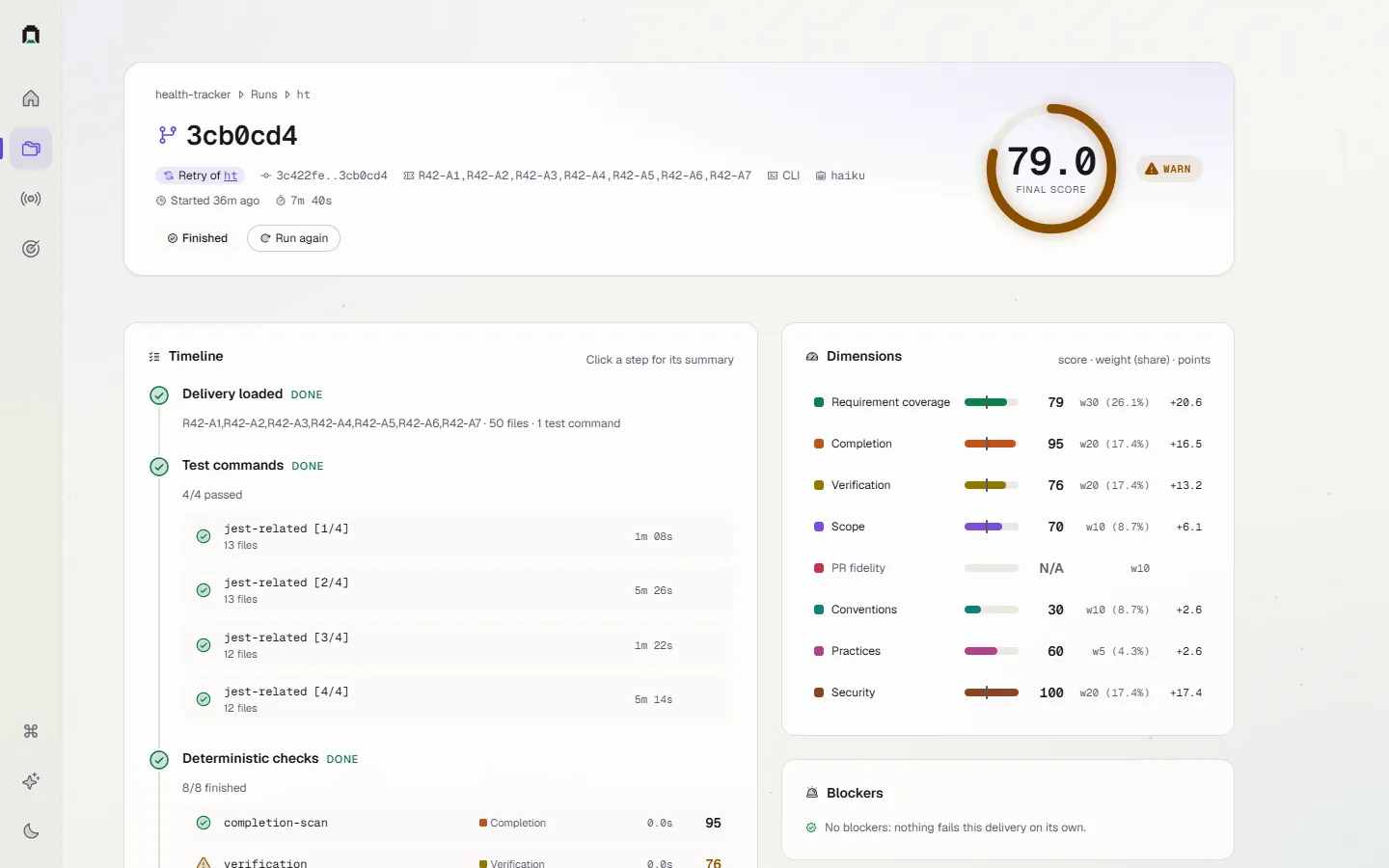Open the broadcast signal sidebar icon
This screenshot has height=868, width=1389.
tap(31, 199)
